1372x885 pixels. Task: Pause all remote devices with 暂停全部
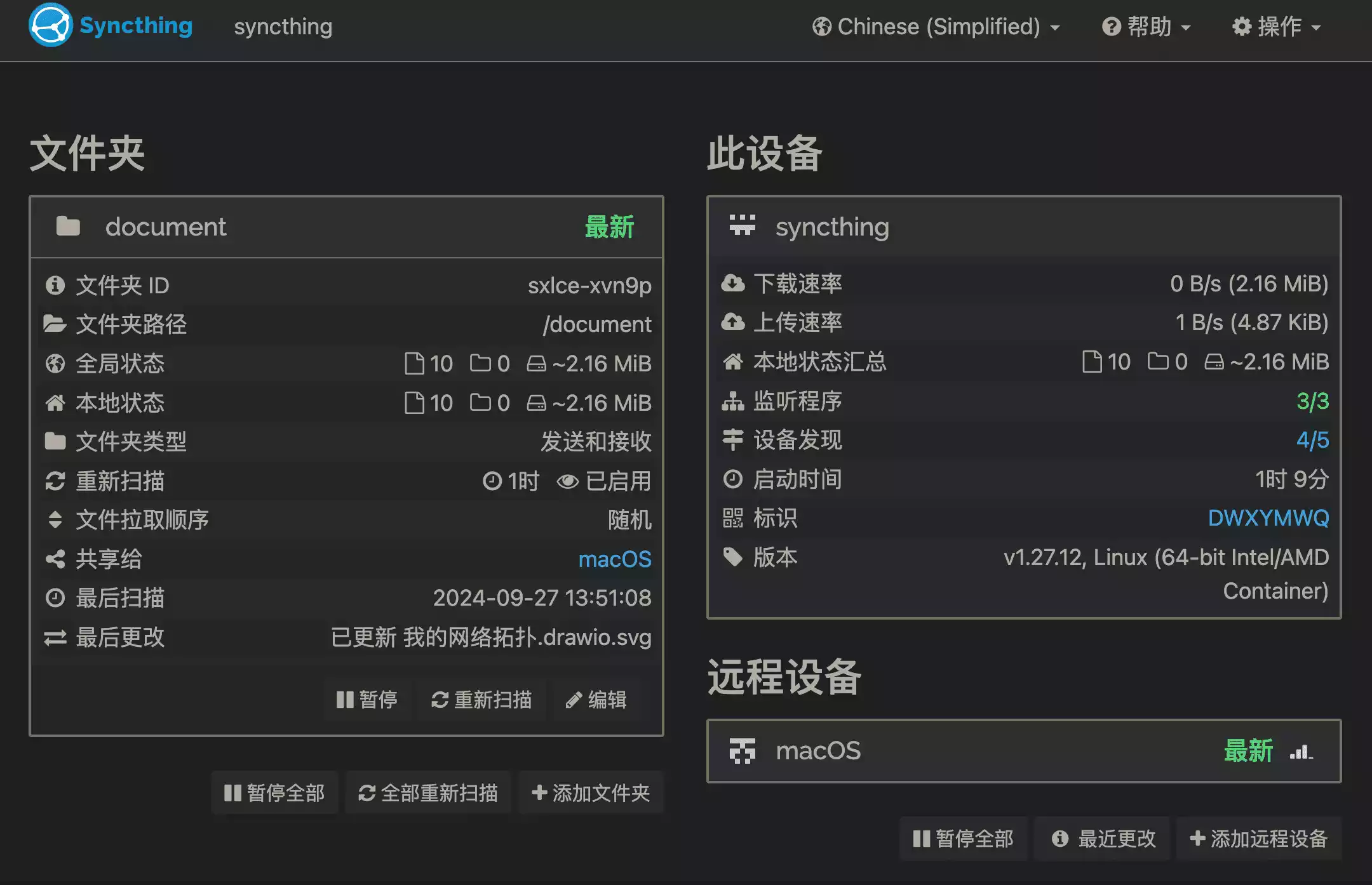(x=963, y=838)
